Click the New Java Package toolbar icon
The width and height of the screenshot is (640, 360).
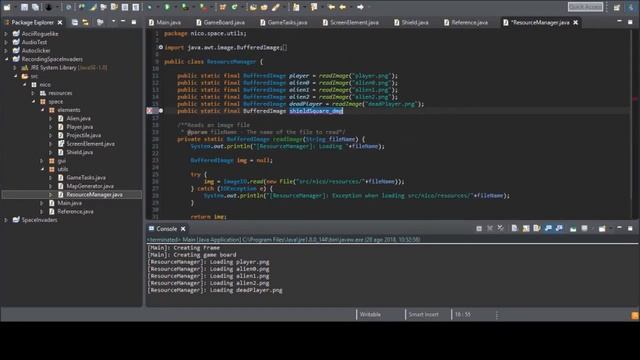pos(223,7)
